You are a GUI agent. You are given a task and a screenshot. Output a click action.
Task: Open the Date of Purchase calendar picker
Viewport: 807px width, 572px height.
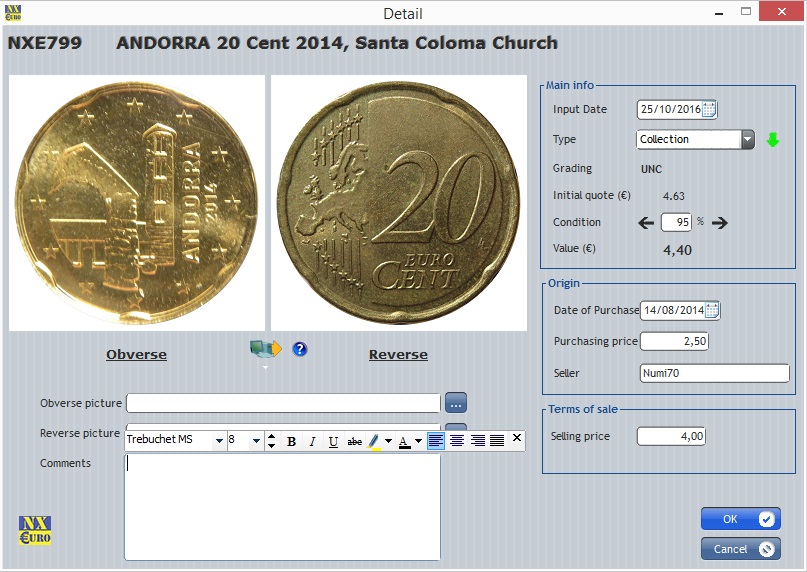tap(712, 310)
